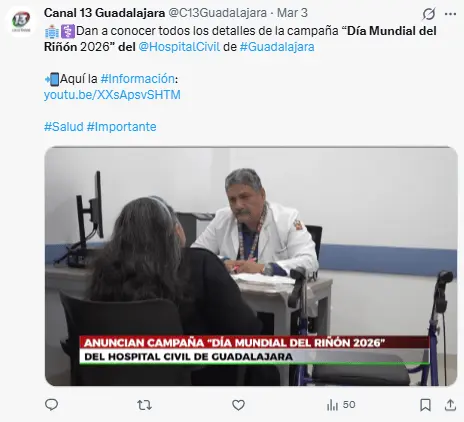Screen dimensions: 464x422
Task: Open the #Información hashtag
Action: pyautogui.click(x=137, y=79)
